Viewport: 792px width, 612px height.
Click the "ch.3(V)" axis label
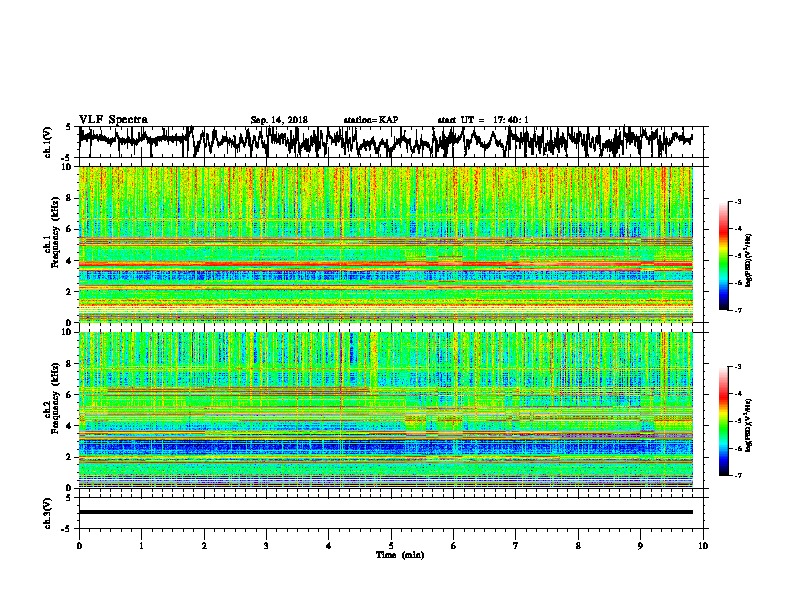click(48, 513)
